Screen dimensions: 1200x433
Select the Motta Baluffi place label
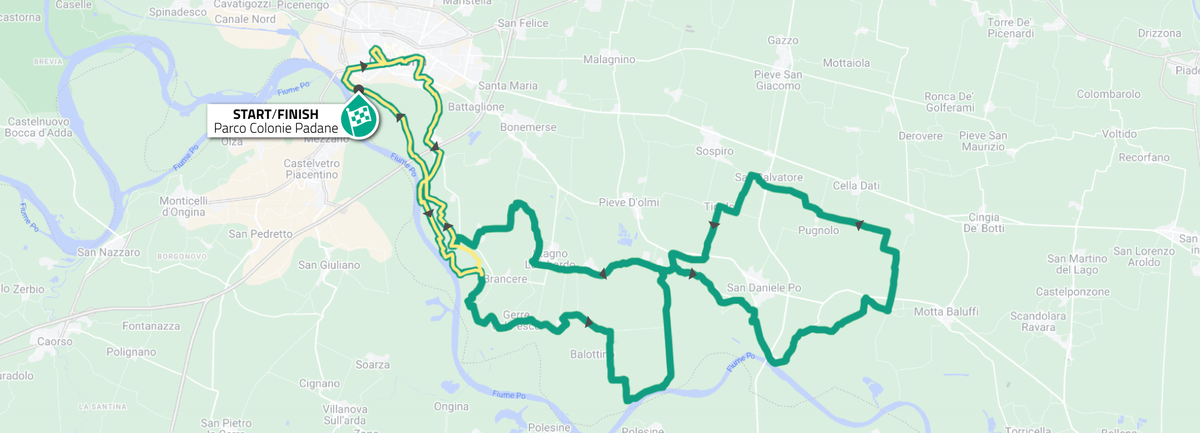[946, 311]
